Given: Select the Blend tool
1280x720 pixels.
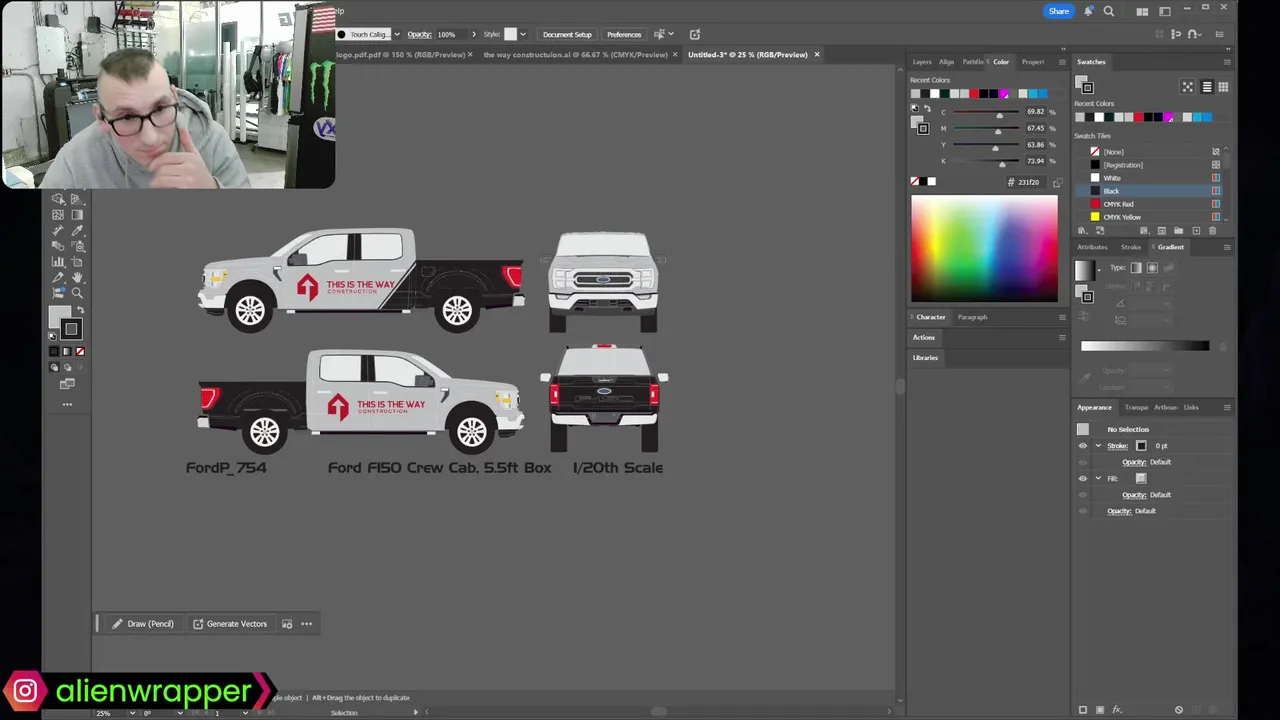Looking at the screenshot, I should (58, 246).
